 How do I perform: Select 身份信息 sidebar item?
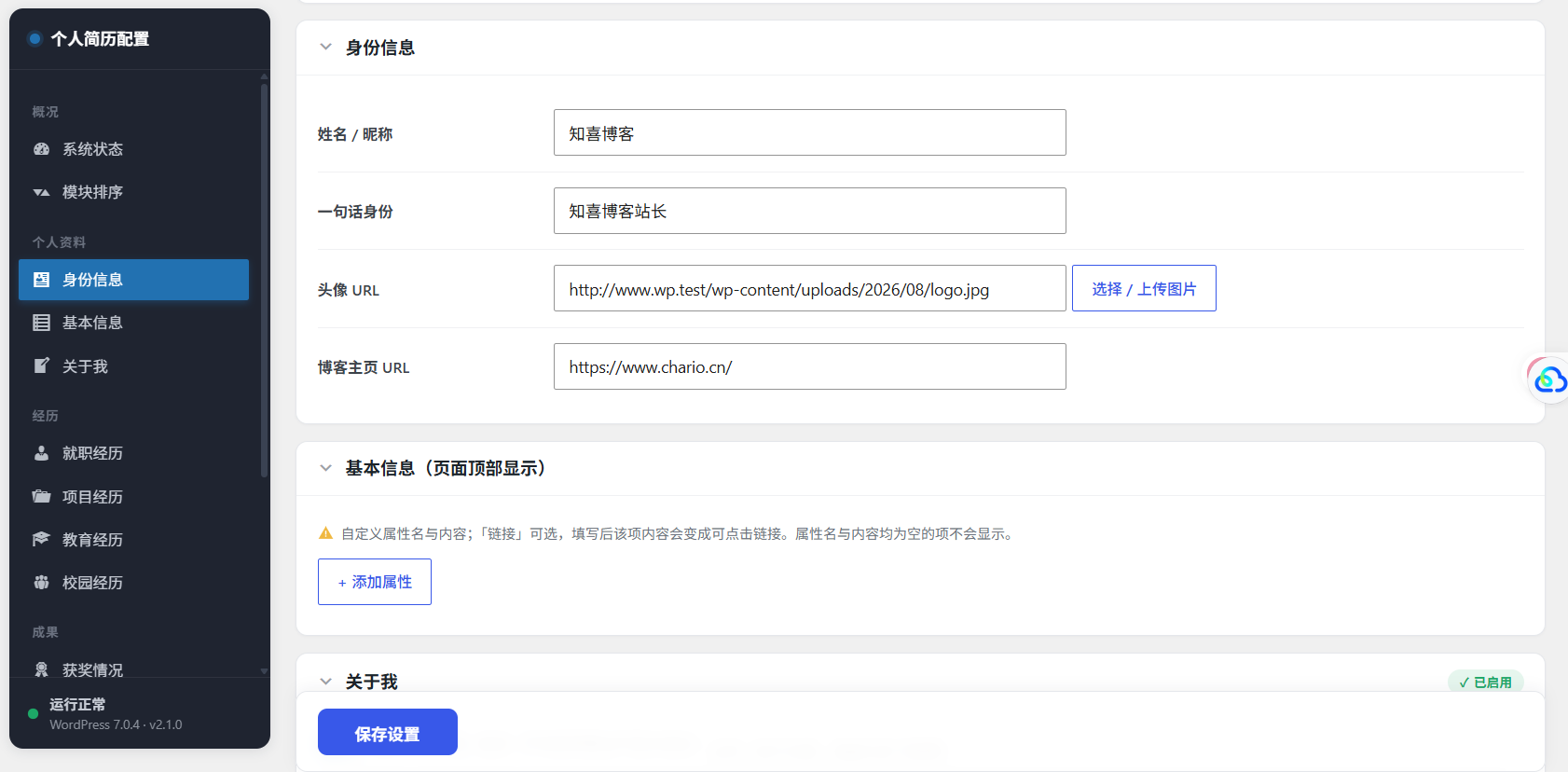coord(133,280)
